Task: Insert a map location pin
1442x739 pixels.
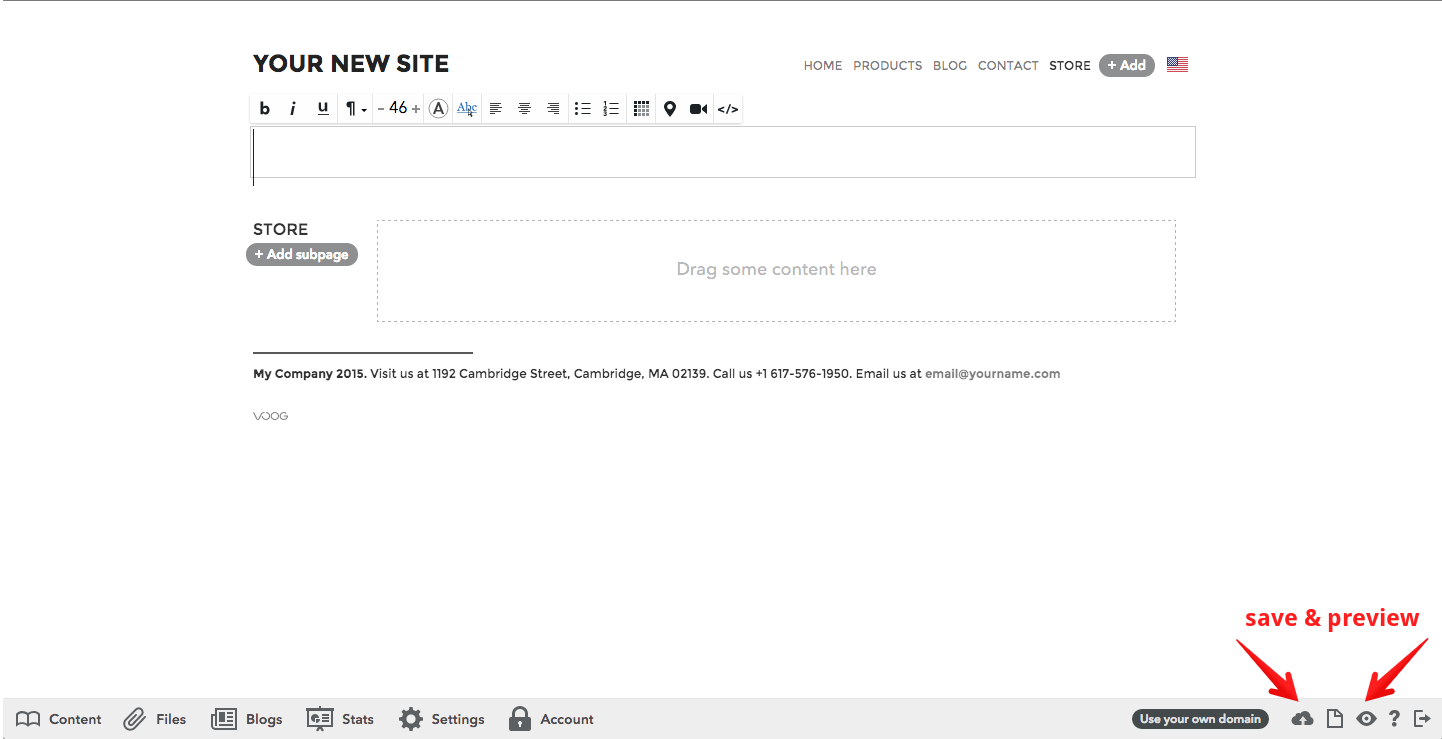Action: click(670, 109)
